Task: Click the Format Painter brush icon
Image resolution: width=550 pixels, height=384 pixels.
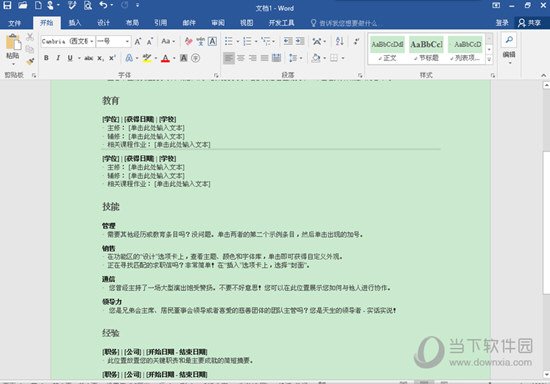Action: (30, 62)
